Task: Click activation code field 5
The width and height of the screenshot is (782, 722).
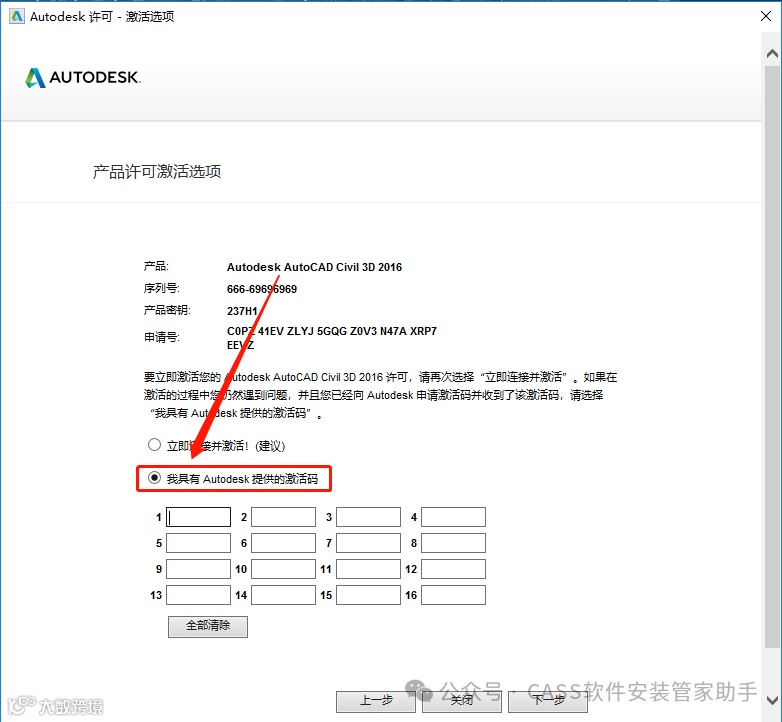Action: click(198, 543)
